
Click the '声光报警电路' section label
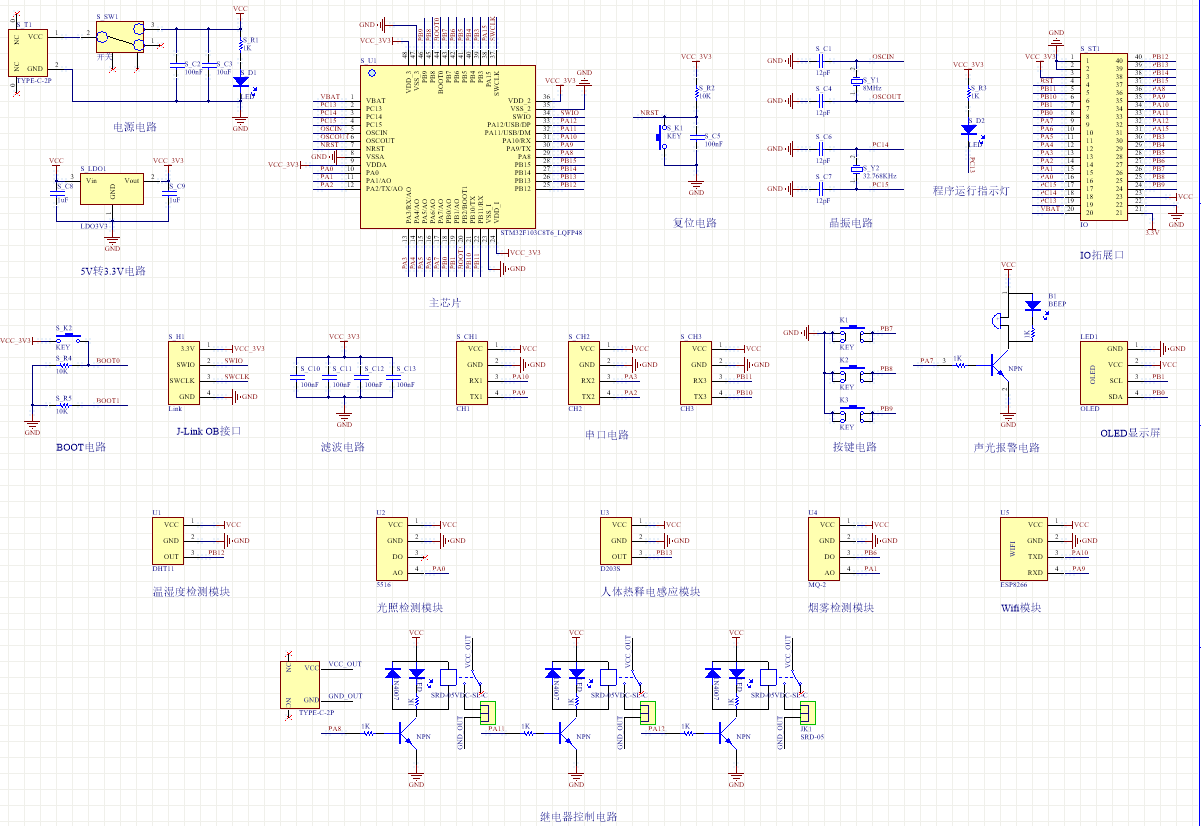[x=1007, y=447]
